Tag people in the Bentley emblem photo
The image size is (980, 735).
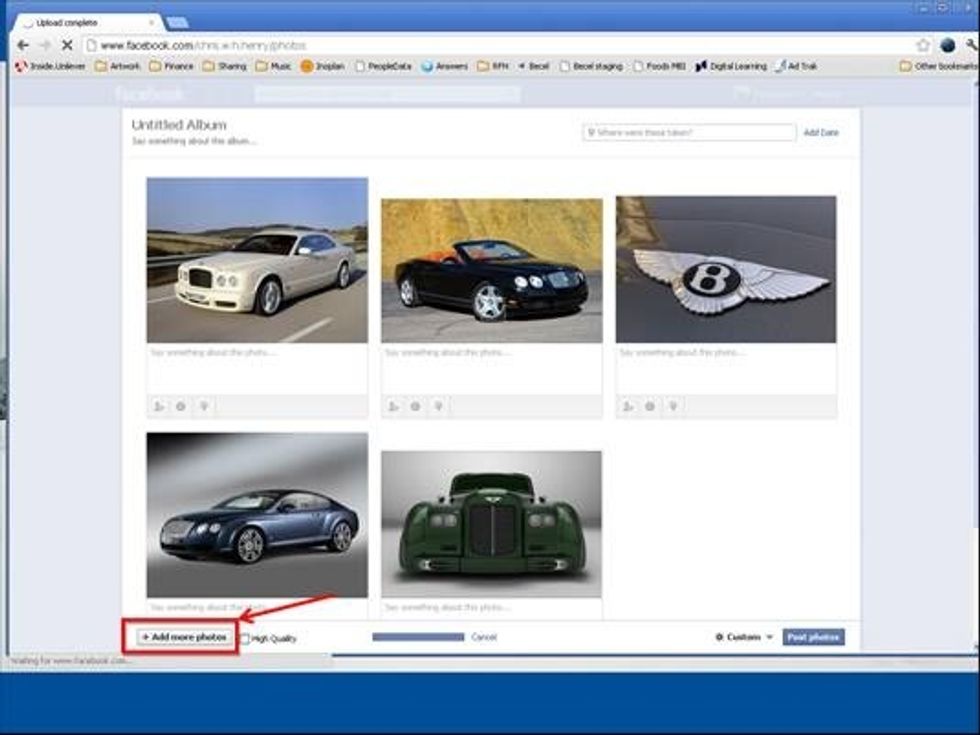(x=628, y=406)
